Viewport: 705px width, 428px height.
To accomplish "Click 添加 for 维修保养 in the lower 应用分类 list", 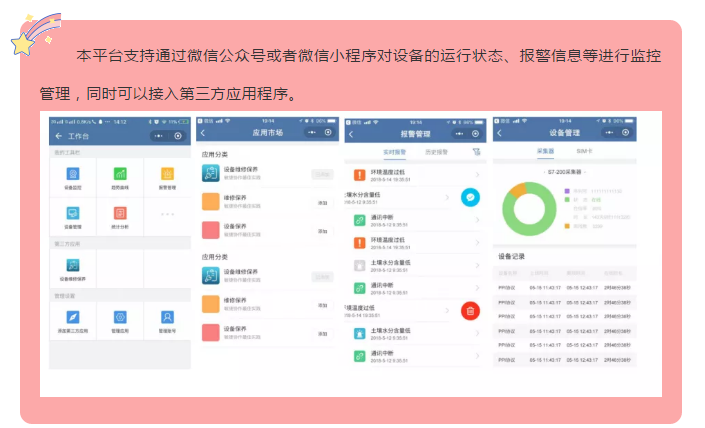I will coord(323,305).
